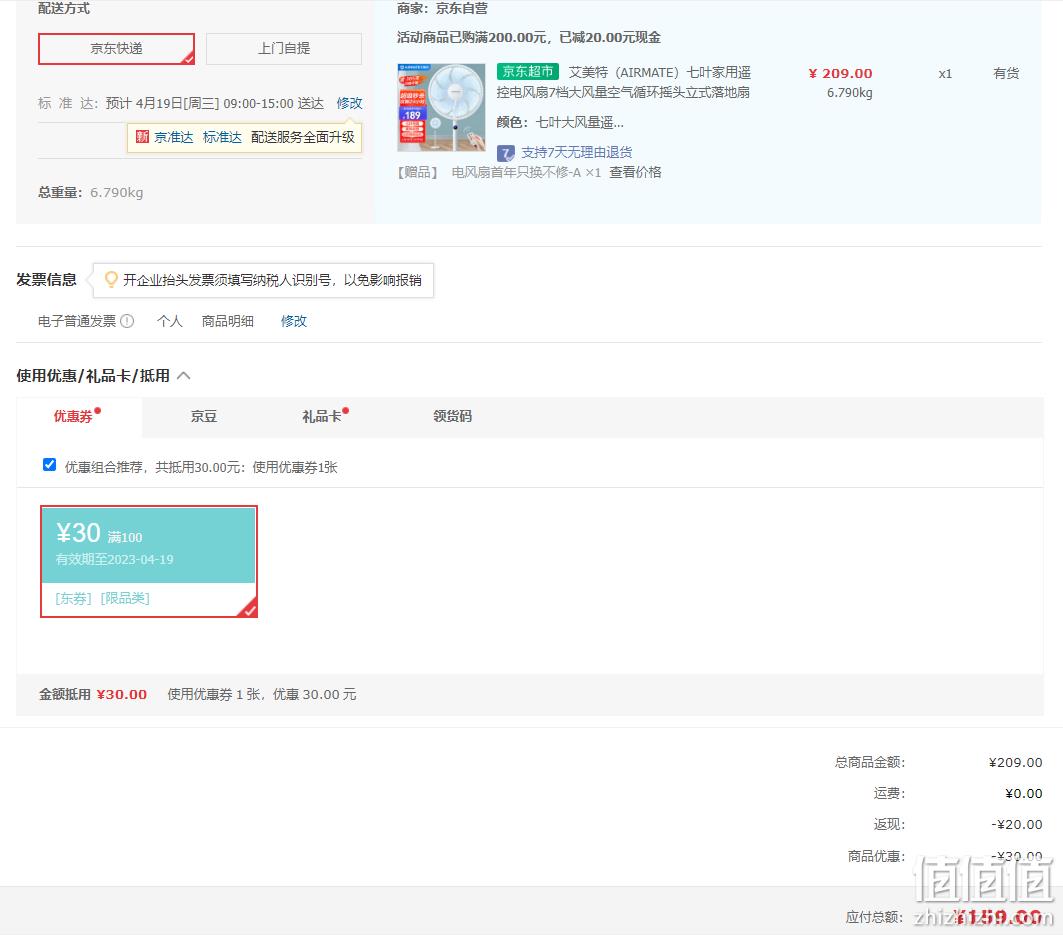The height and width of the screenshot is (935, 1063).
Task: Switch to the 优惠券 tab
Action: click(73, 416)
